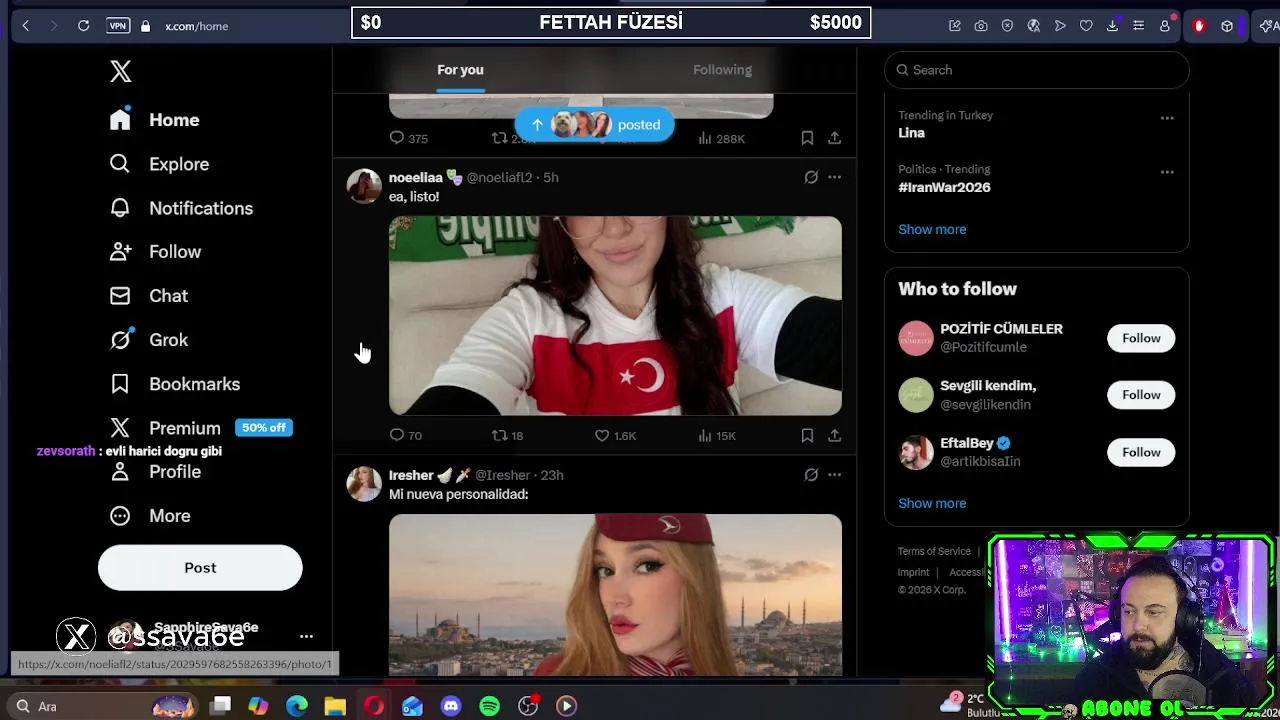Open the Lina trending topic

tap(911, 133)
